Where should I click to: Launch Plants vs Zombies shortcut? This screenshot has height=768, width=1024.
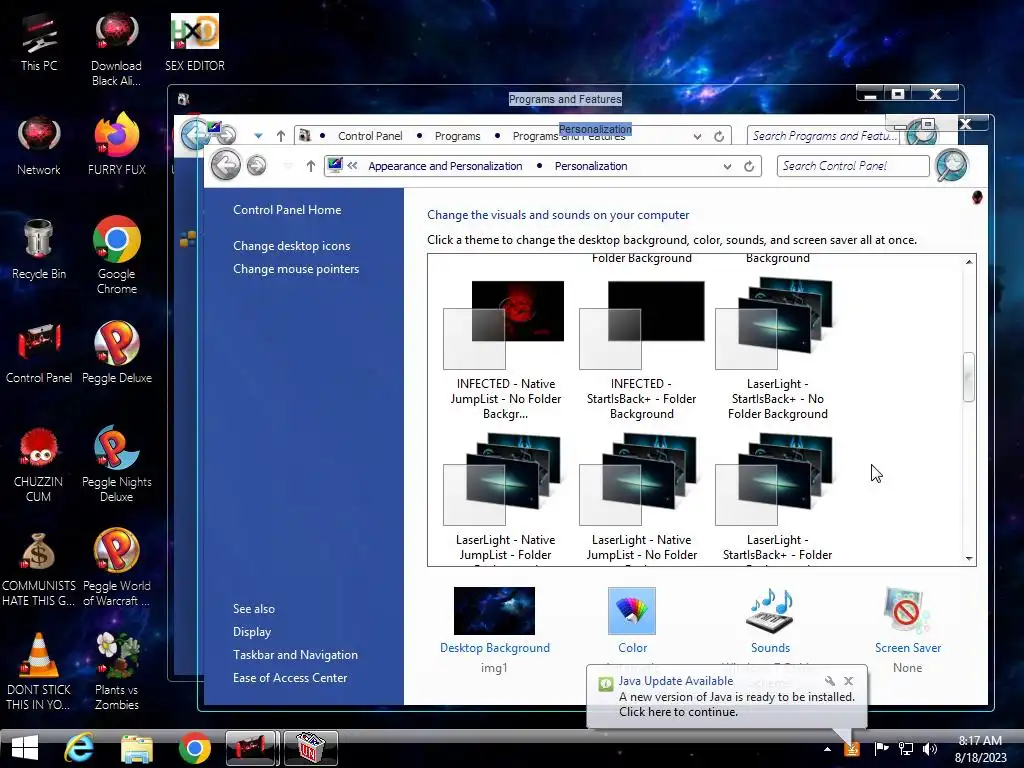pyautogui.click(x=116, y=671)
